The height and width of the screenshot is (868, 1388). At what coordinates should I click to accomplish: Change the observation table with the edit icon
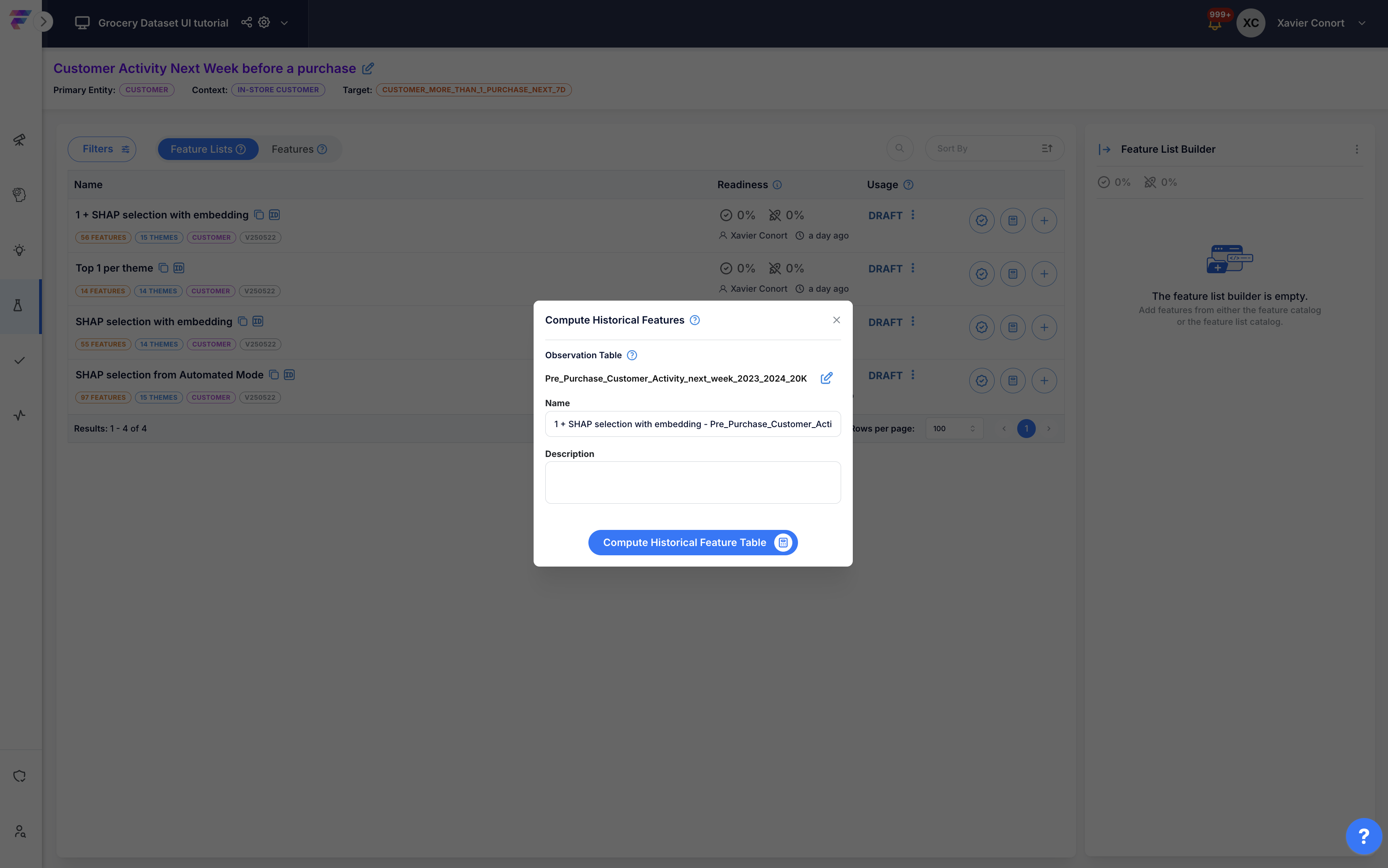tap(827, 378)
